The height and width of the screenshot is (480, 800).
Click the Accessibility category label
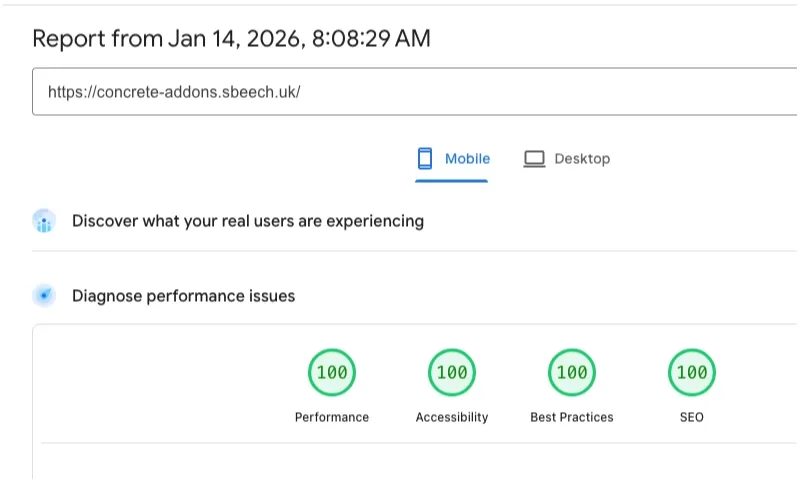coord(452,417)
